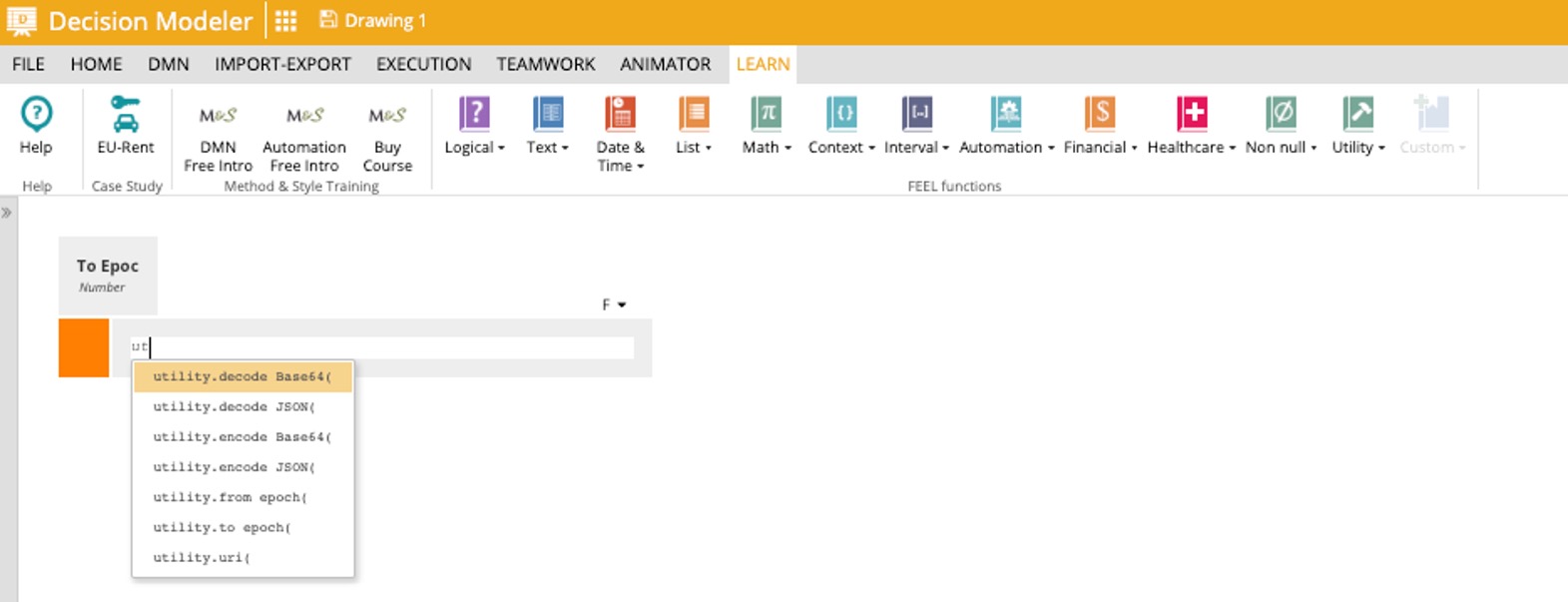1568x602 pixels.
Task: Click the Buy Course icon
Action: point(387,116)
